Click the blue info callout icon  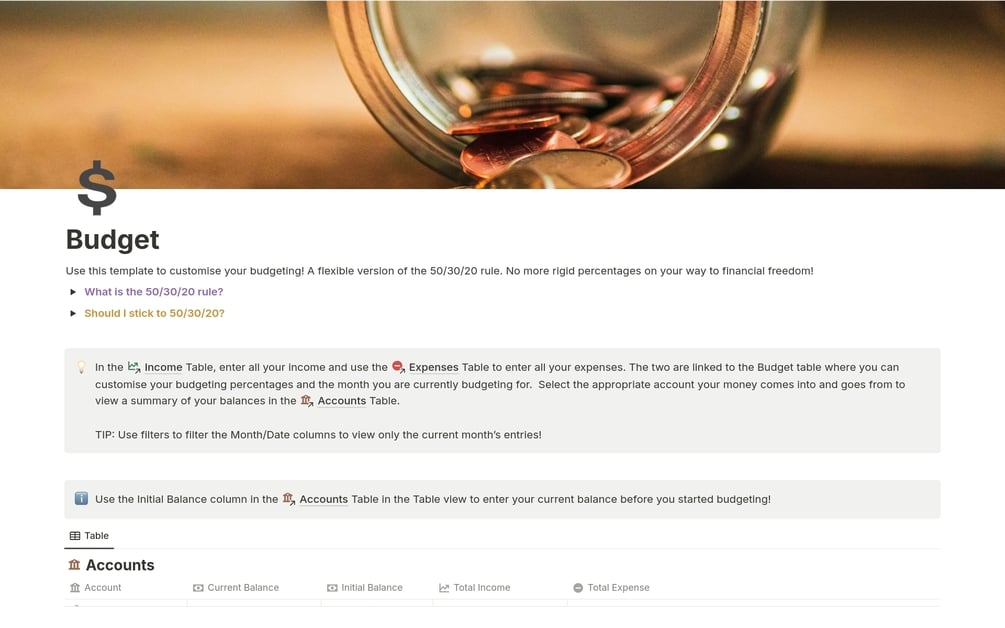coord(81,499)
